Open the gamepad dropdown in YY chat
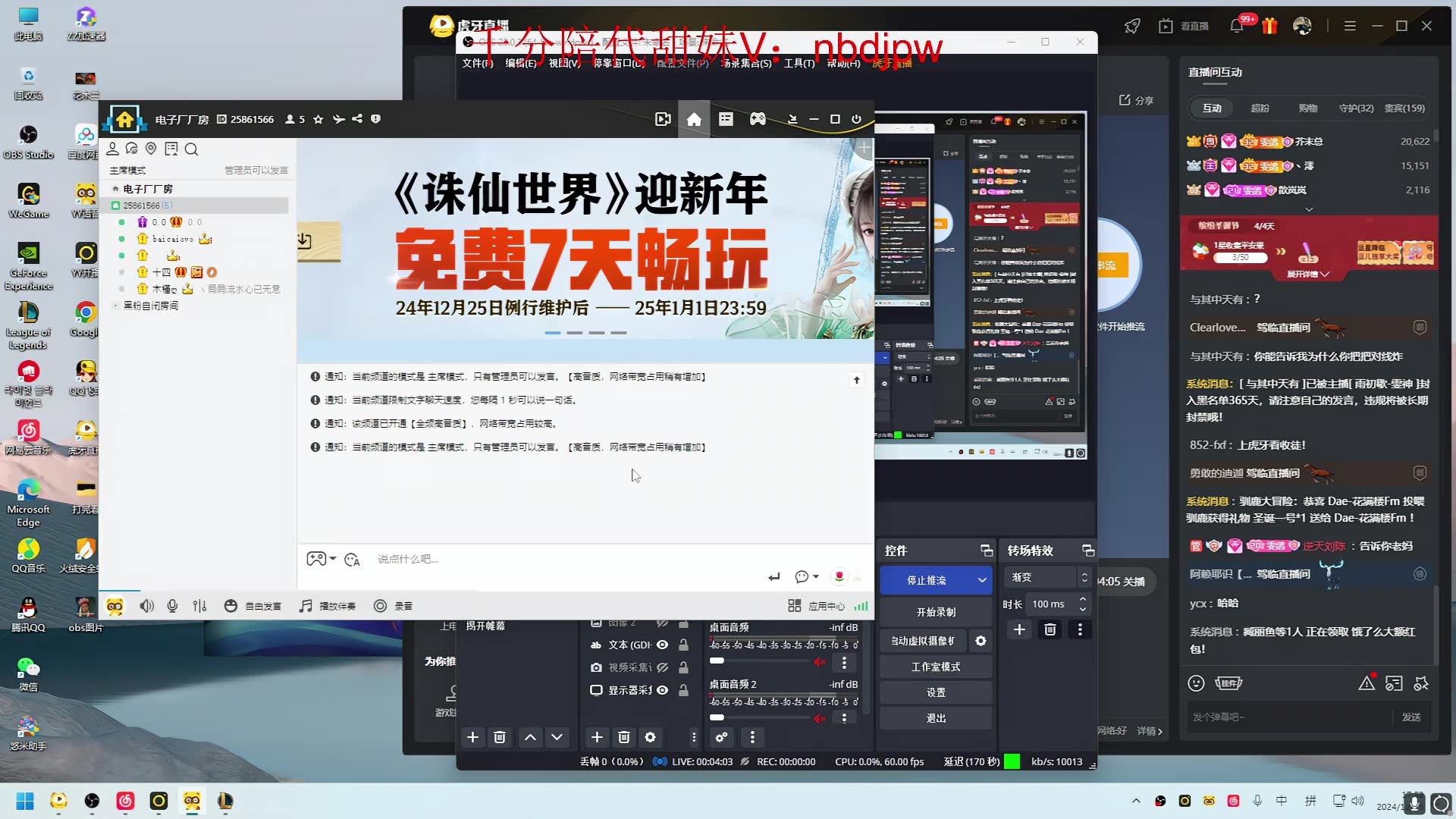 [333, 559]
